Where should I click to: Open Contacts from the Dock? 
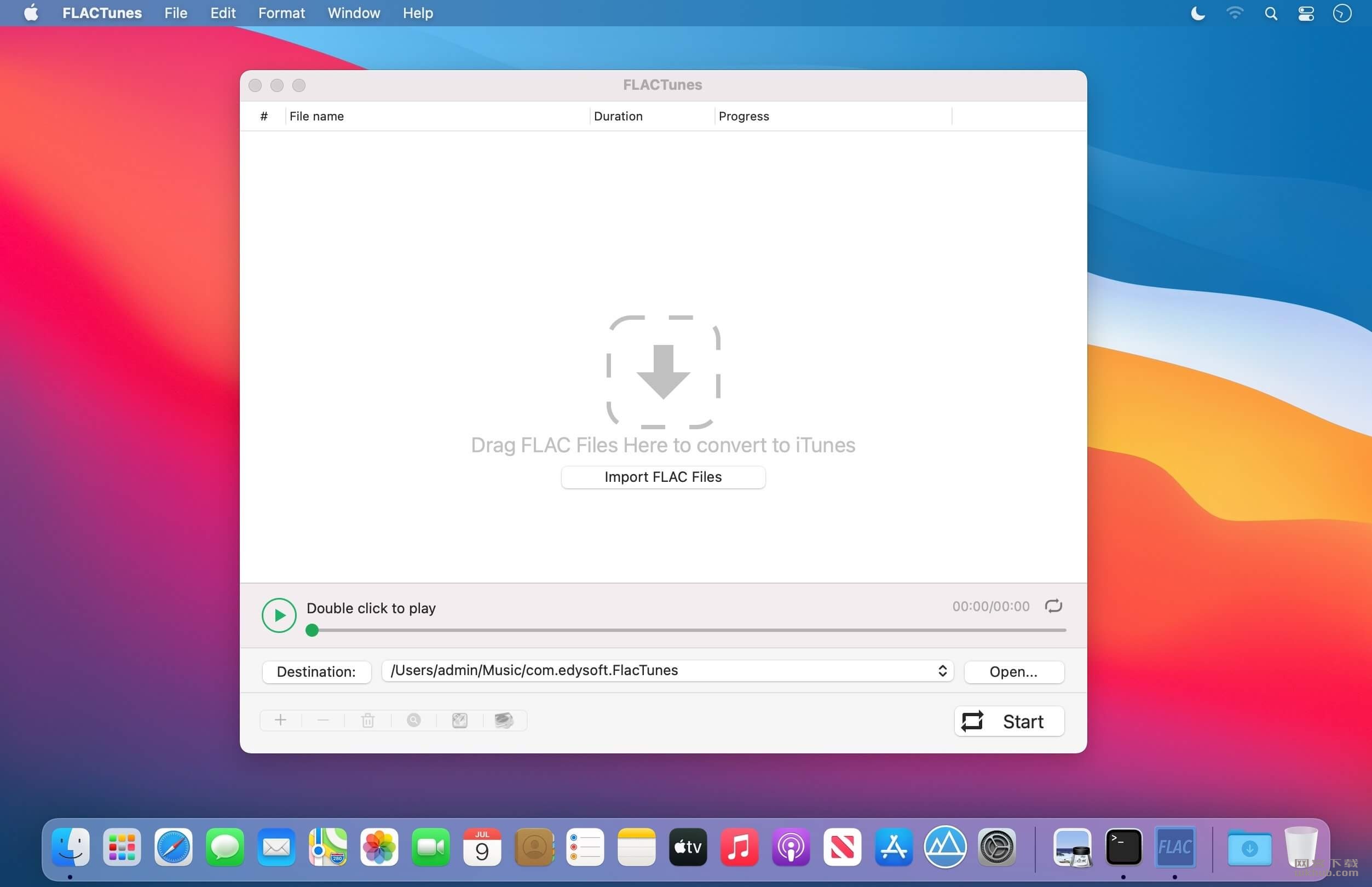(534, 846)
